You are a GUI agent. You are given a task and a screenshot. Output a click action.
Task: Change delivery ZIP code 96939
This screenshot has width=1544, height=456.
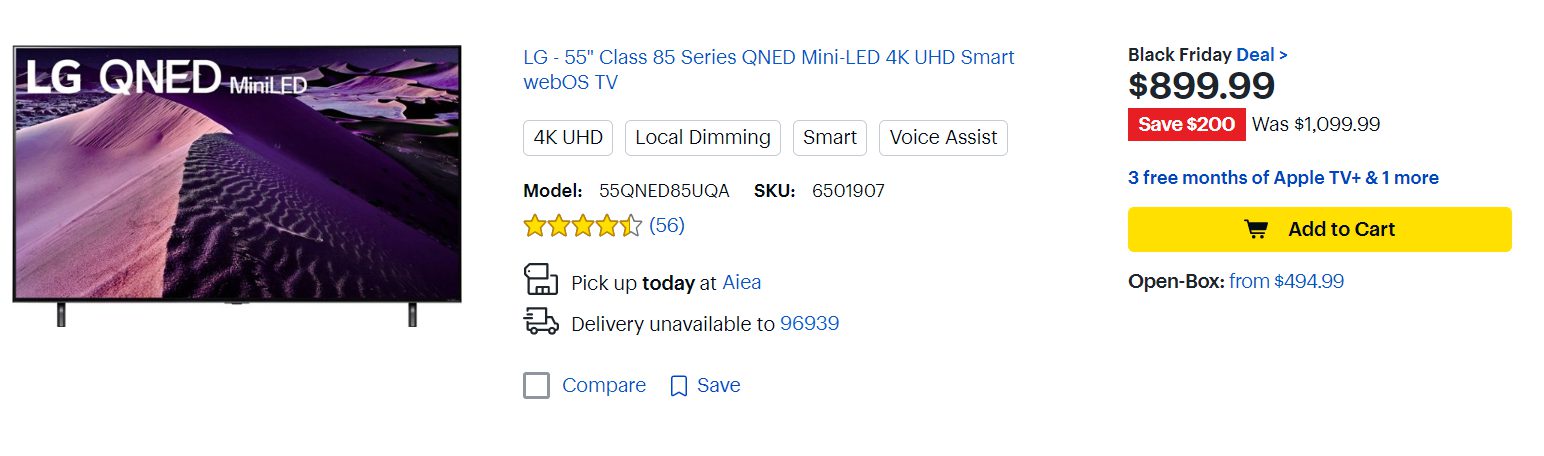(x=809, y=324)
